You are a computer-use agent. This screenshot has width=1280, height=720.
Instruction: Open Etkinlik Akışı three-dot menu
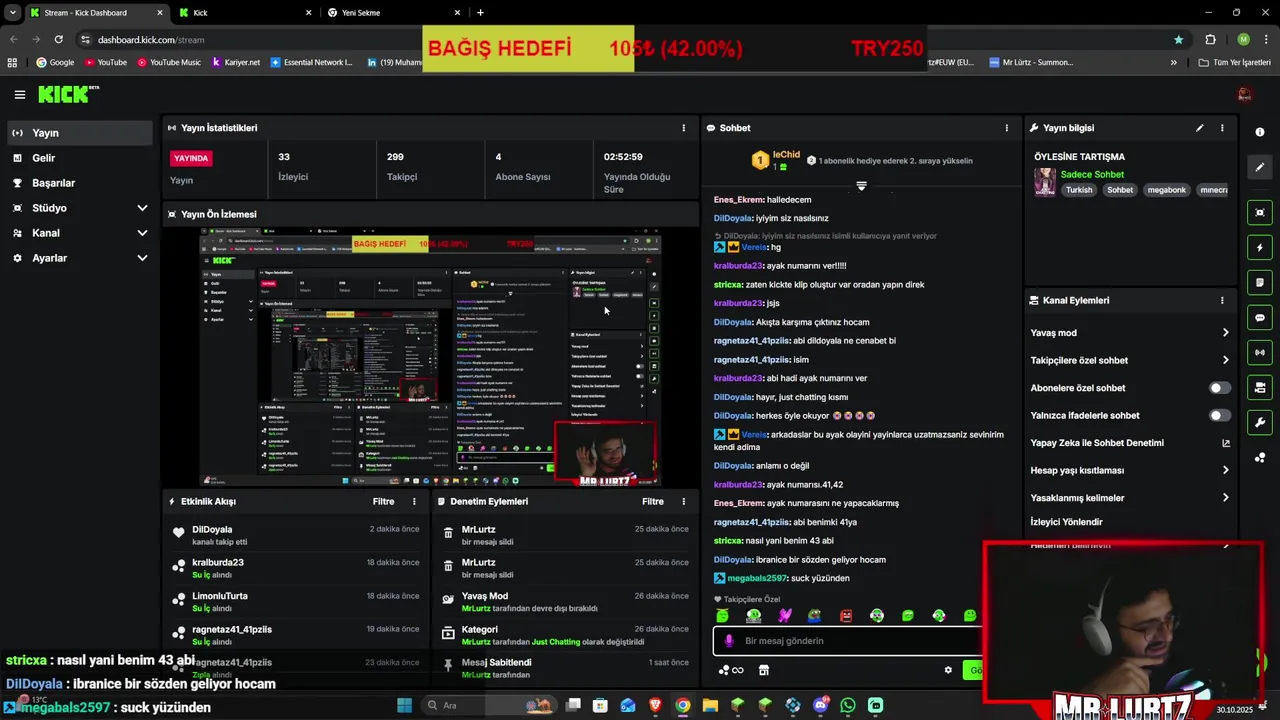click(x=414, y=502)
